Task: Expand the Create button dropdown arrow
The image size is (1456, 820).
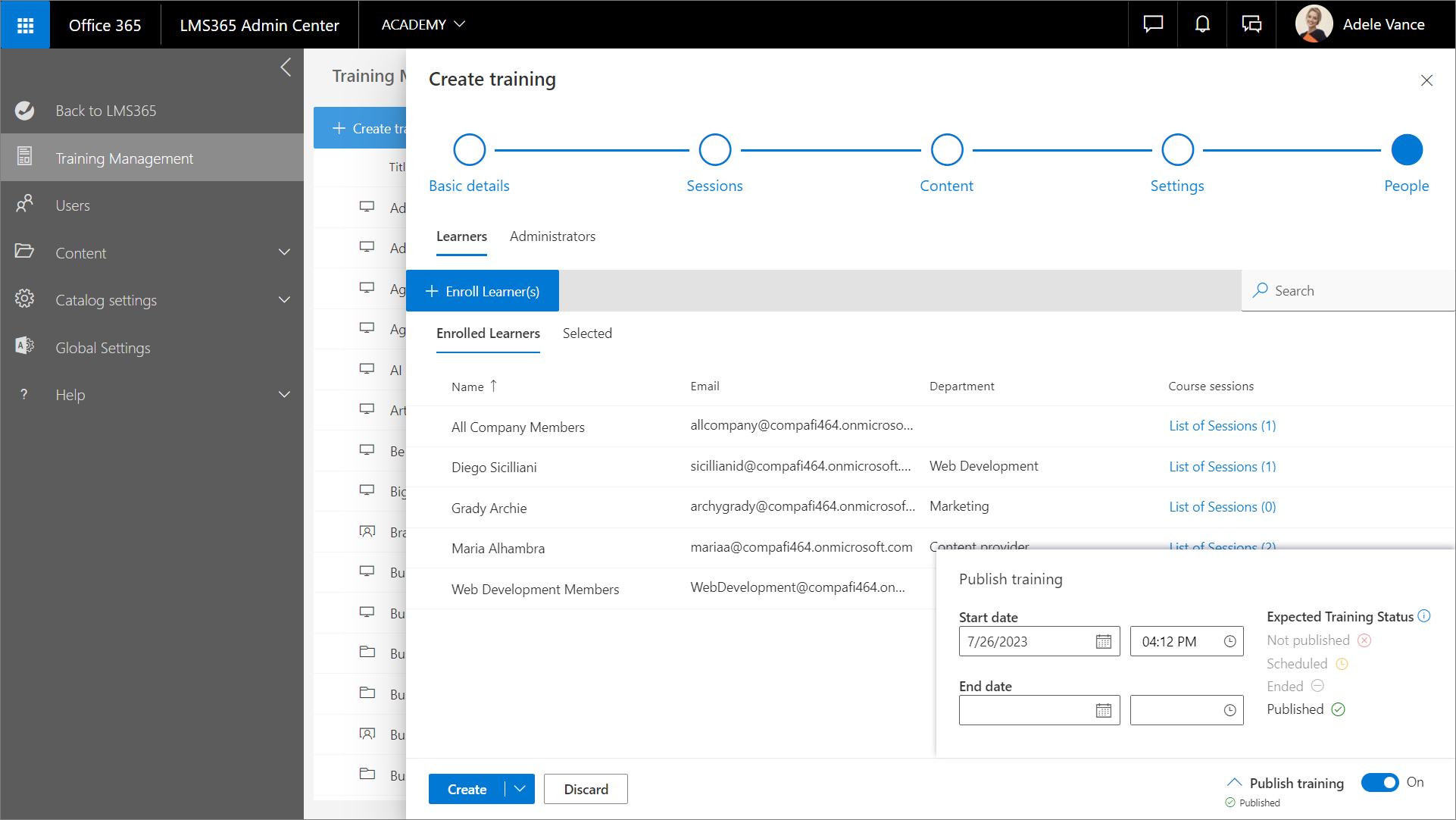Action: [x=520, y=789]
